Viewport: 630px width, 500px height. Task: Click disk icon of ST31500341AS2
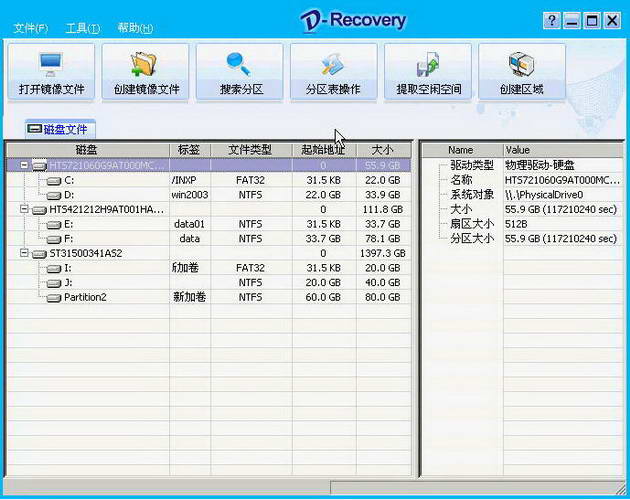click(39, 254)
